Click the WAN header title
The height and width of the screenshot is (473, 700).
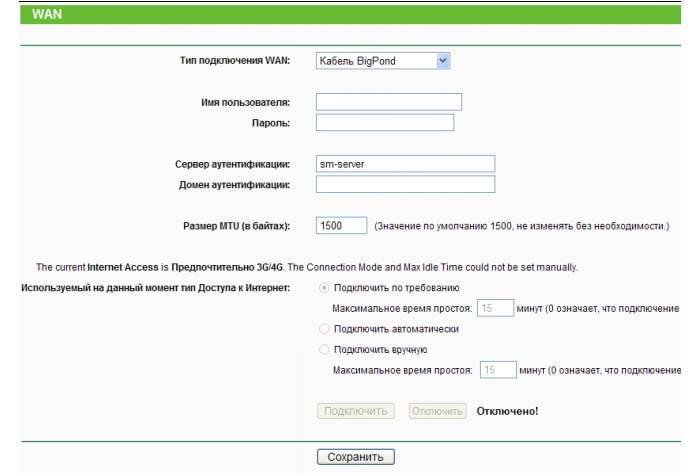(47, 14)
